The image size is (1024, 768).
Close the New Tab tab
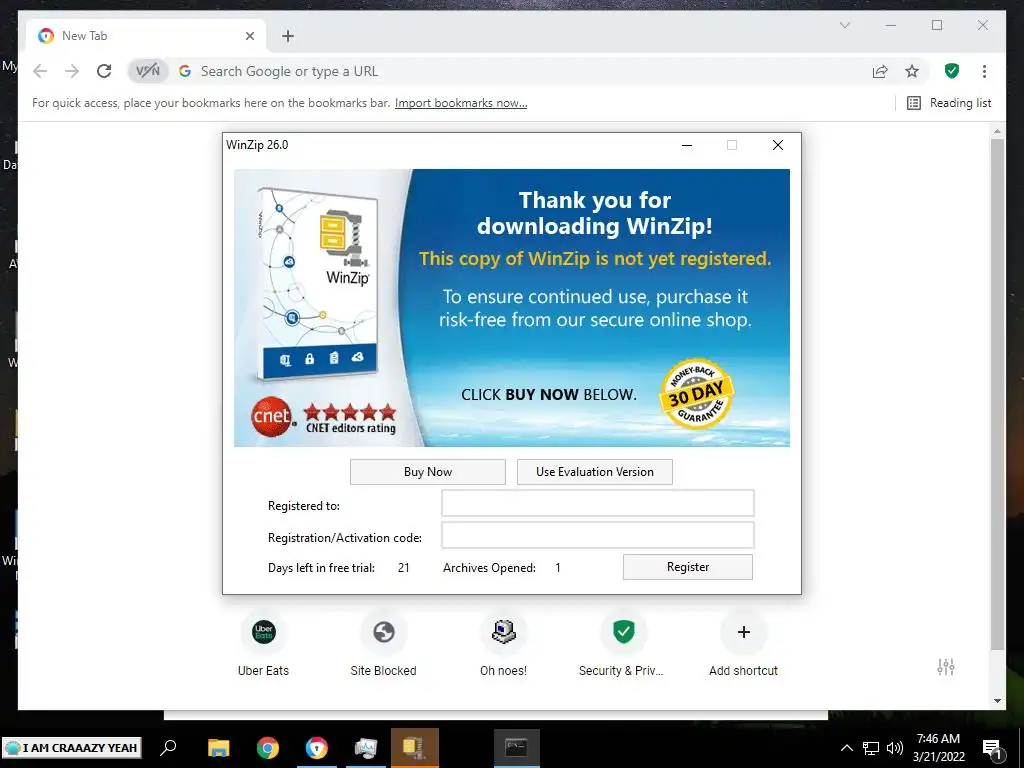pyautogui.click(x=249, y=36)
